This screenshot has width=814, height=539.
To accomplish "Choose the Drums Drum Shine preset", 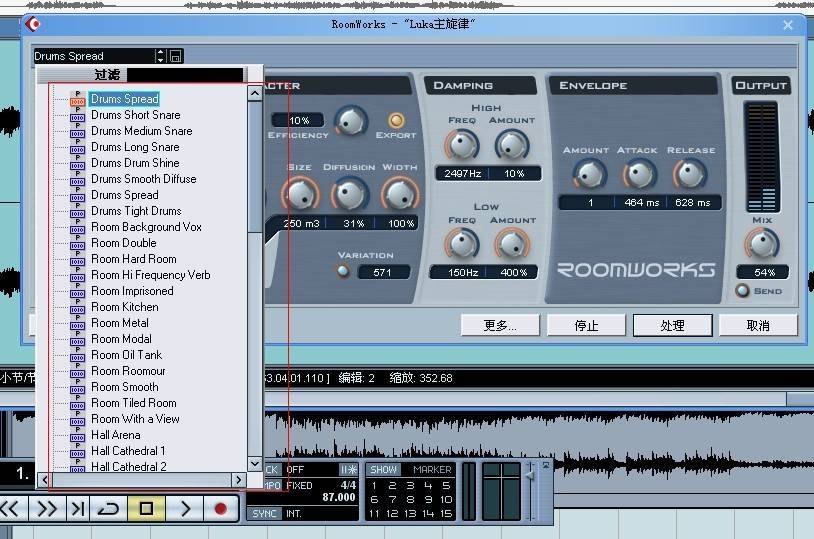I will 135,163.
